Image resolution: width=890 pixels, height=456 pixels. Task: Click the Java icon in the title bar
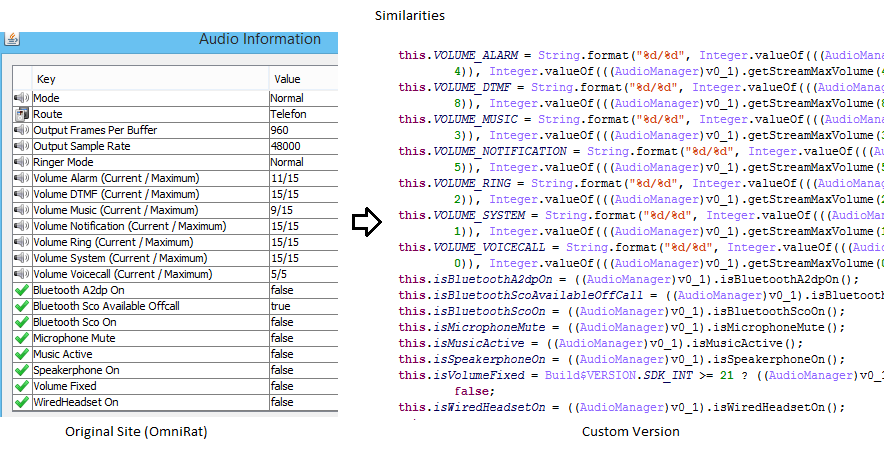coord(12,40)
